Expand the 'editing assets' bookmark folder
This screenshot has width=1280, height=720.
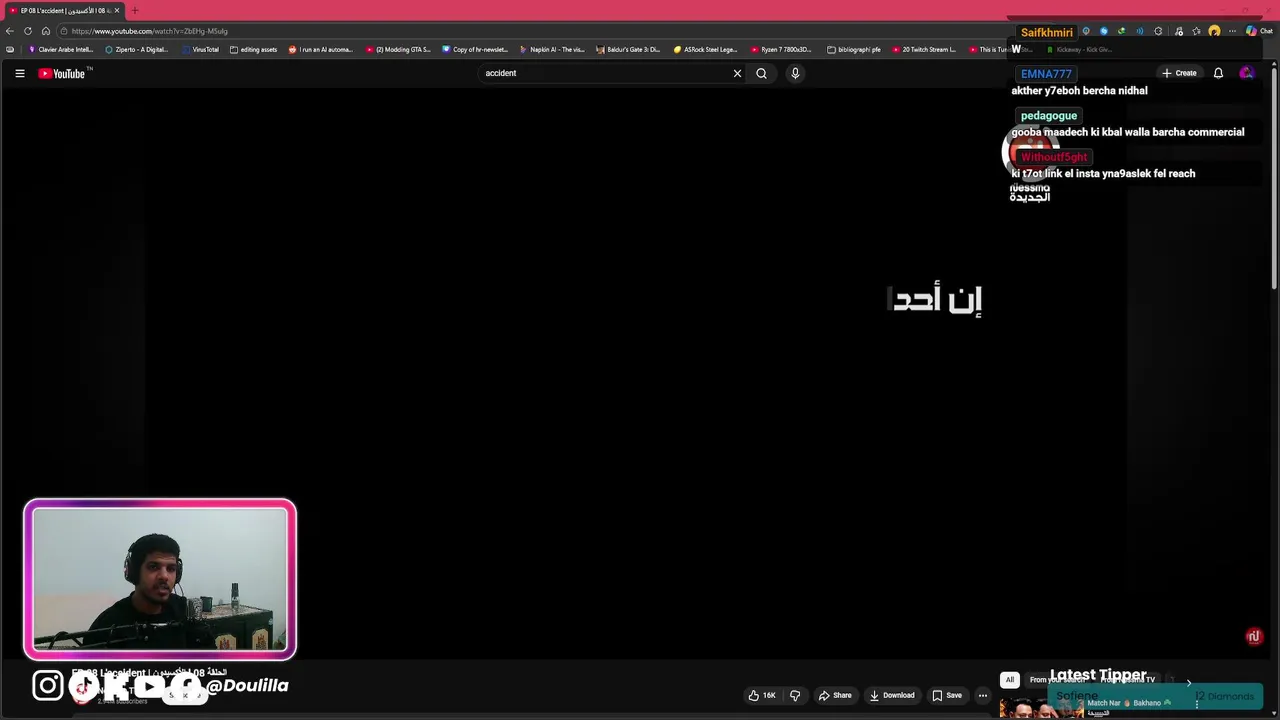[253, 49]
